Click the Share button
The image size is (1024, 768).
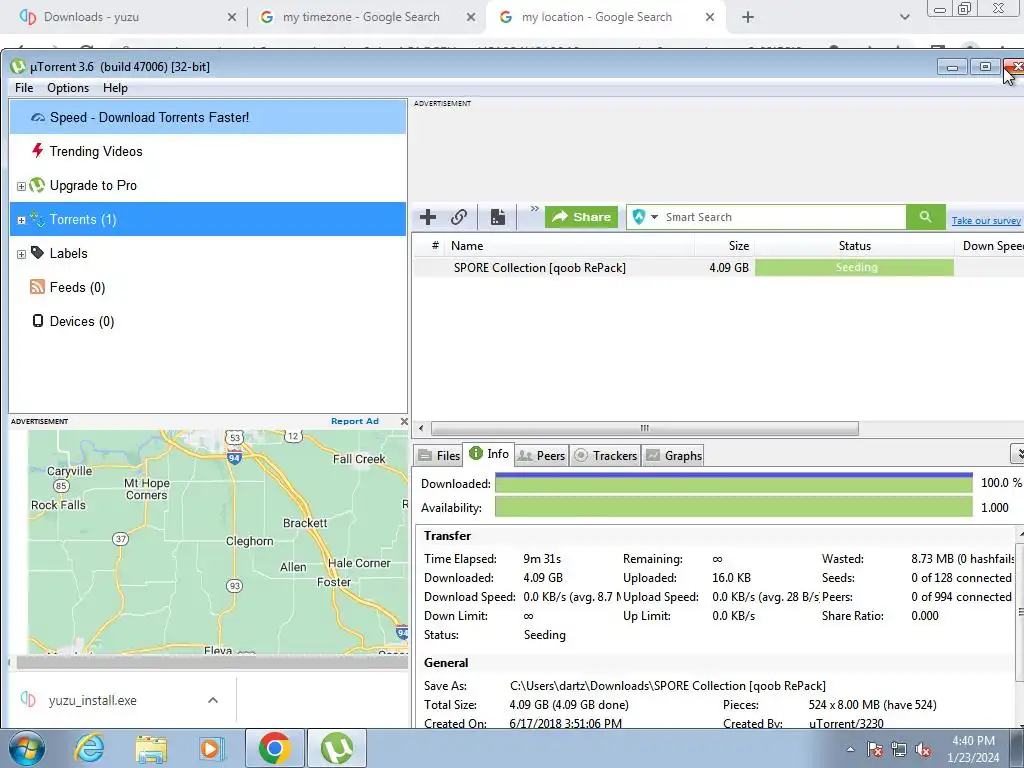pyautogui.click(x=581, y=217)
